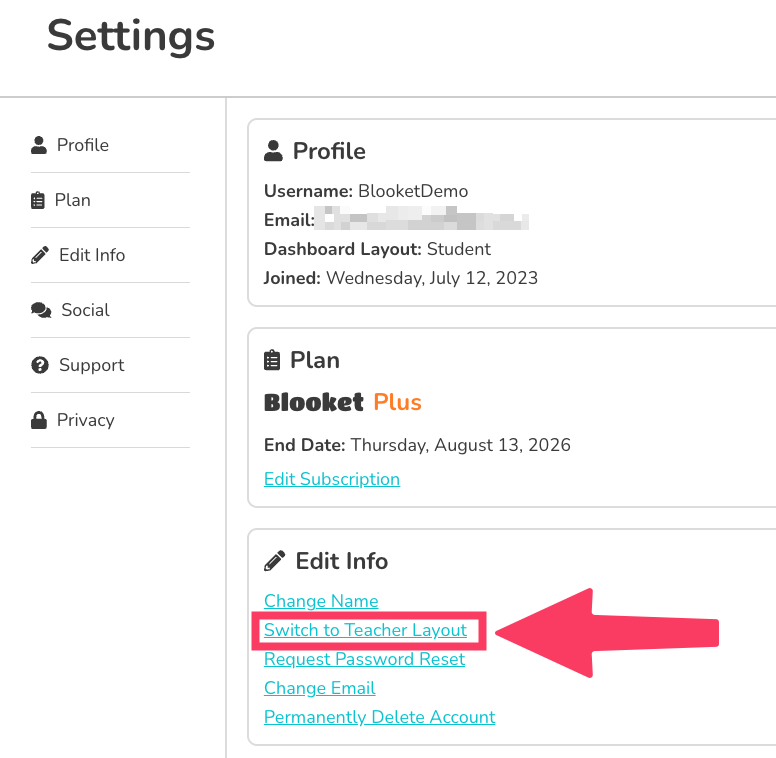Click the Profile person icon in sidebar
This screenshot has height=758, width=776.
tap(39, 145)
